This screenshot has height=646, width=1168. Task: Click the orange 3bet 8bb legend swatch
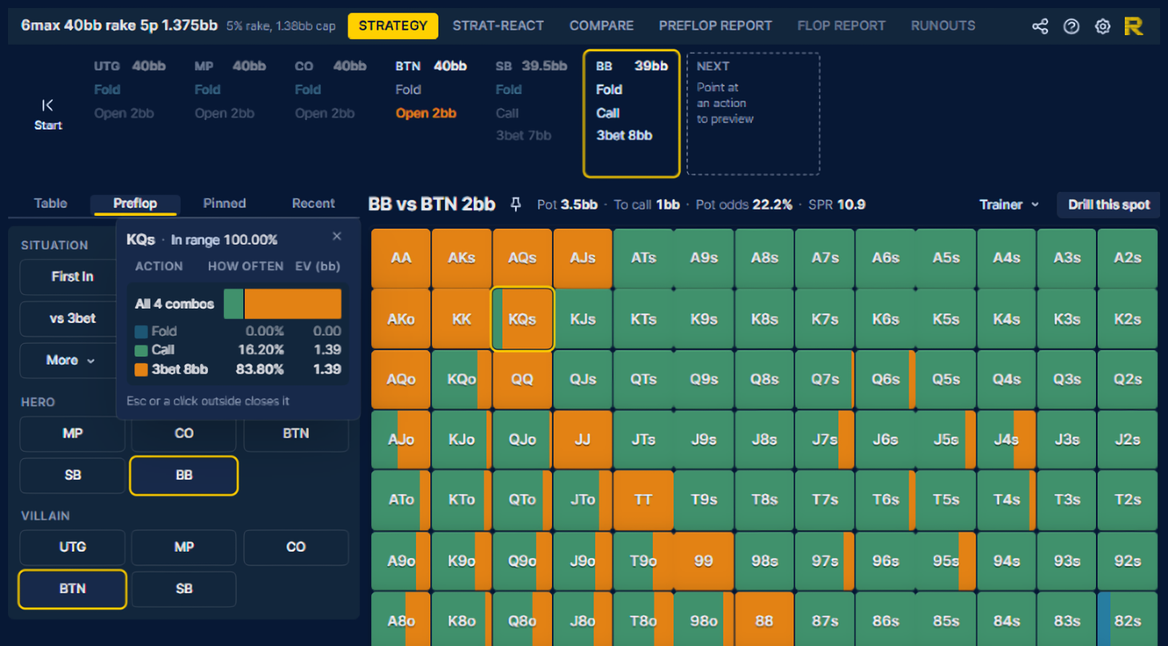141,370
